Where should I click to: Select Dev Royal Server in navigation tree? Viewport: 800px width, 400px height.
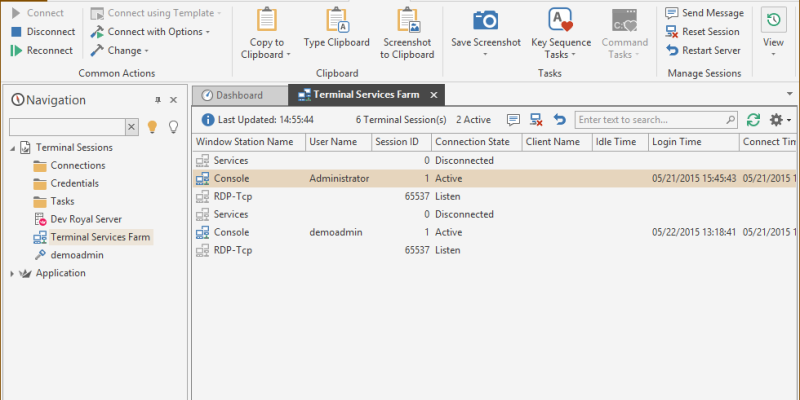(85, 219)
